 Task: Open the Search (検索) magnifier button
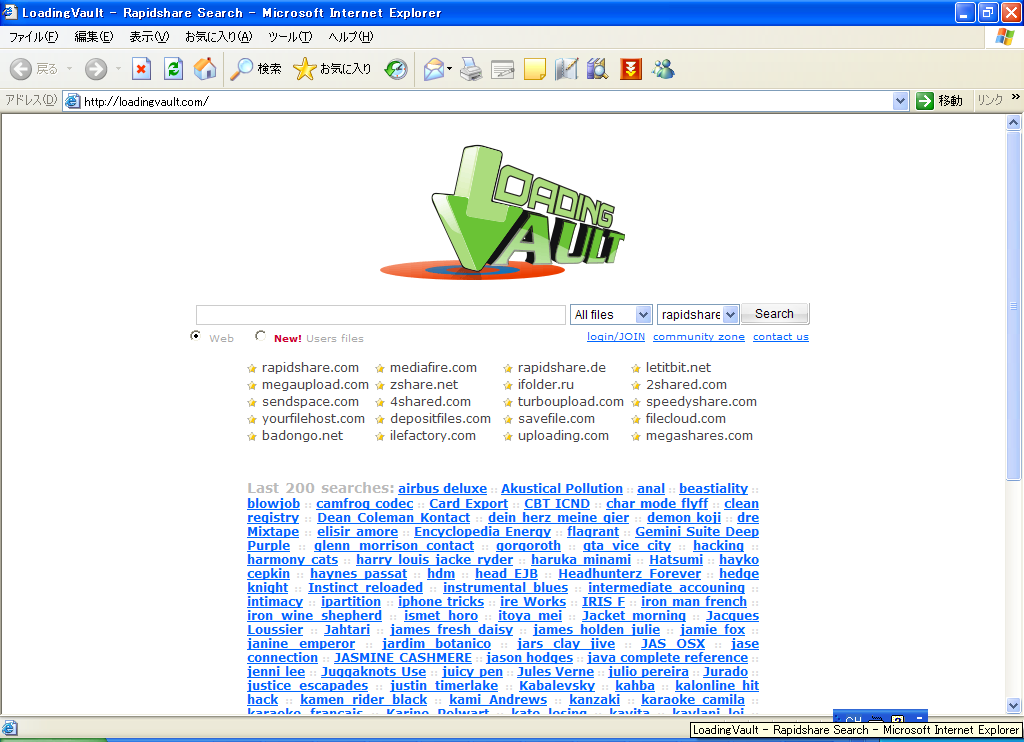[x=256, y=69]
